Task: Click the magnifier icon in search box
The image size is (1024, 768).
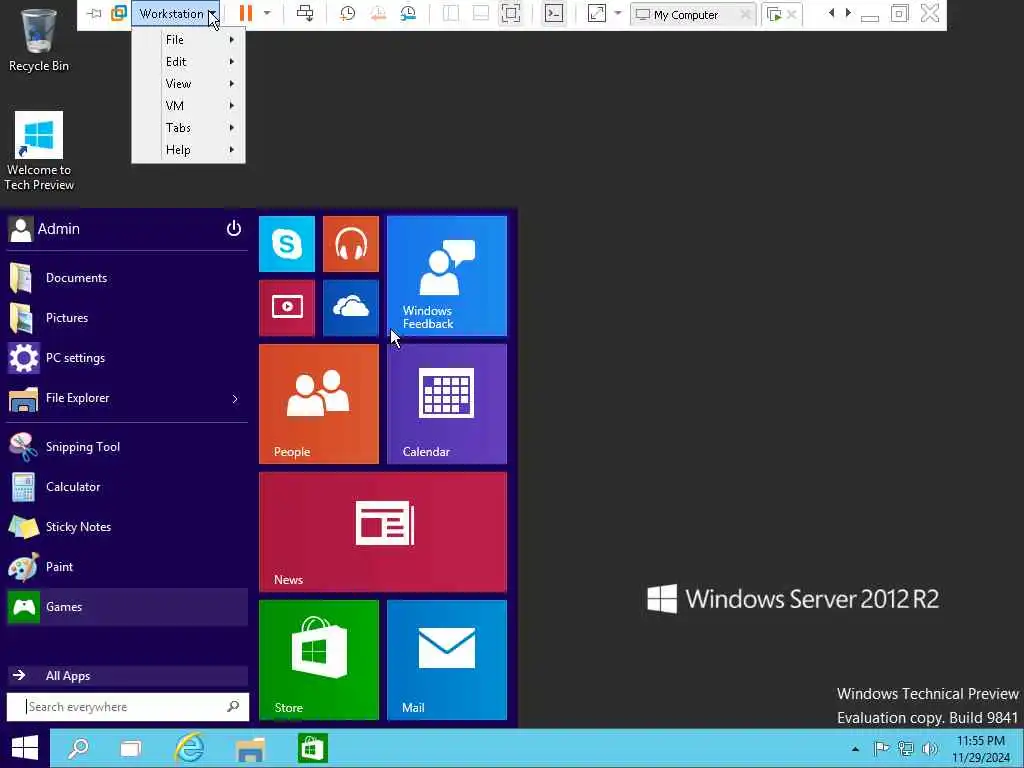Action: point(233,707)
